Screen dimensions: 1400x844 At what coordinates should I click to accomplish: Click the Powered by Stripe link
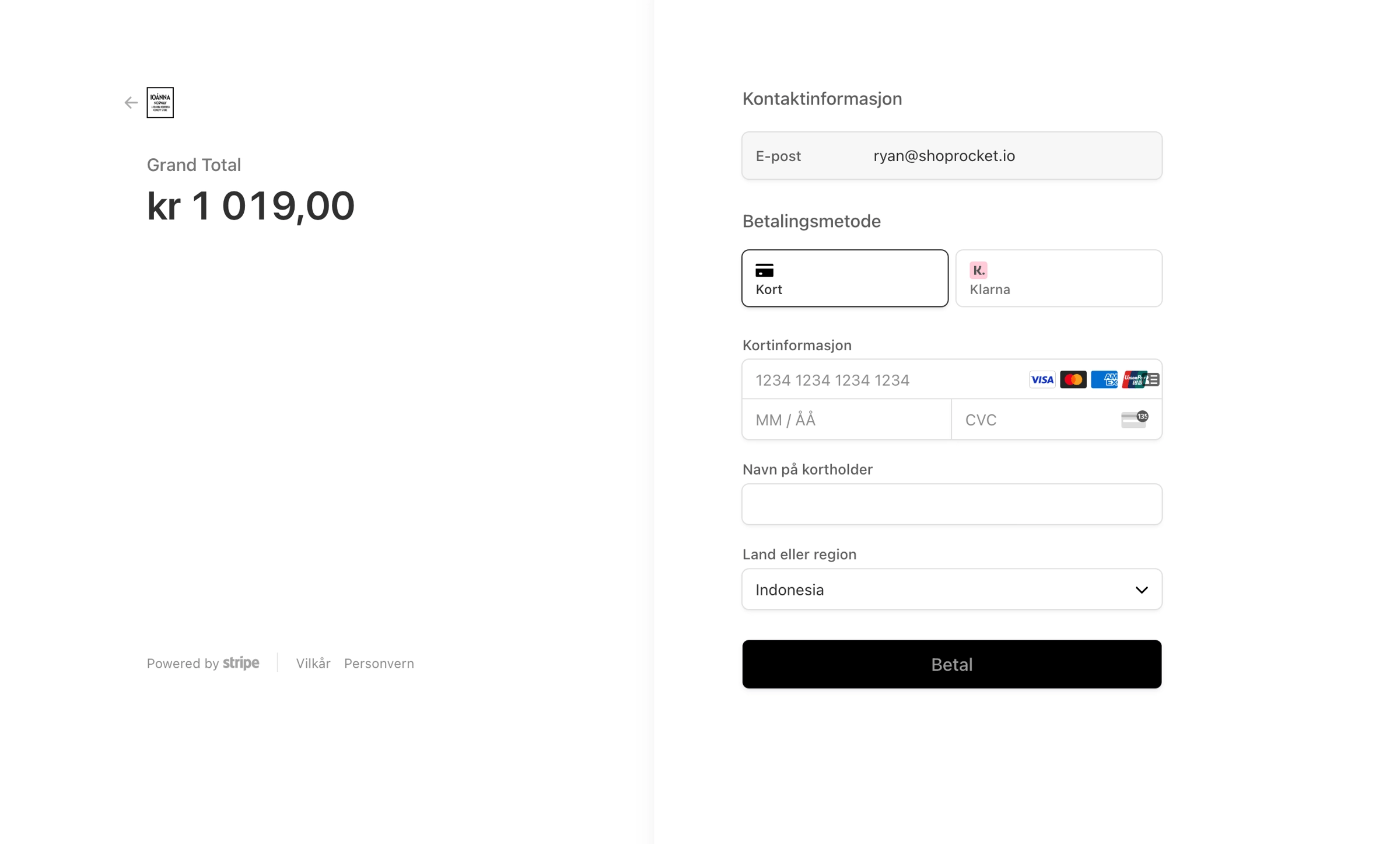pos(203,664)
